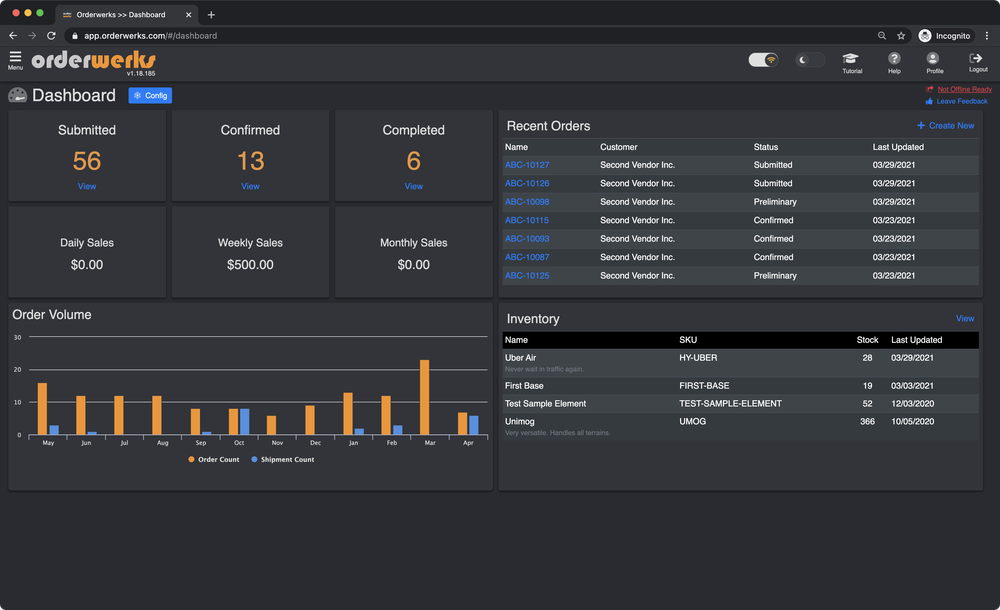
Task: Open order ABC-10127 link
Action: pyautogui.click(x=526, y=165)
